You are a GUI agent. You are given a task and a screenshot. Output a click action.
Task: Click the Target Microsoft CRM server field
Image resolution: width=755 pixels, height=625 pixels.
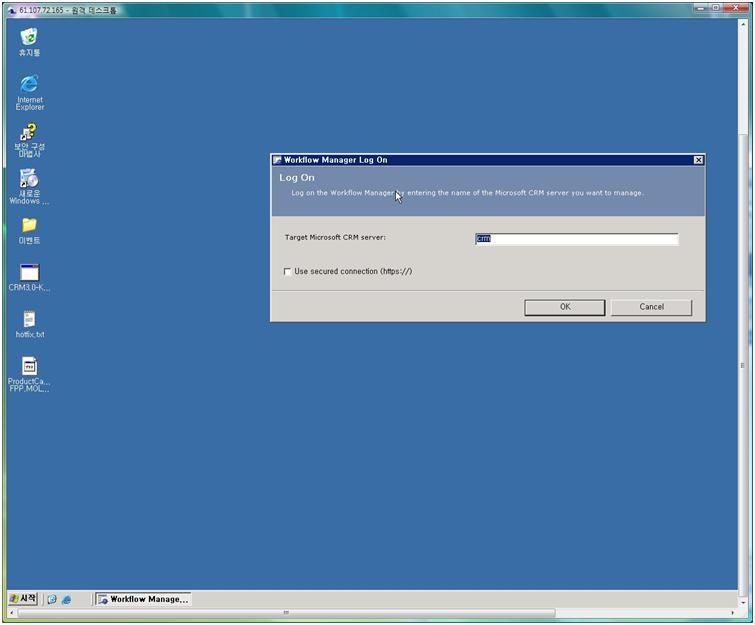click(x=576, y=239)
